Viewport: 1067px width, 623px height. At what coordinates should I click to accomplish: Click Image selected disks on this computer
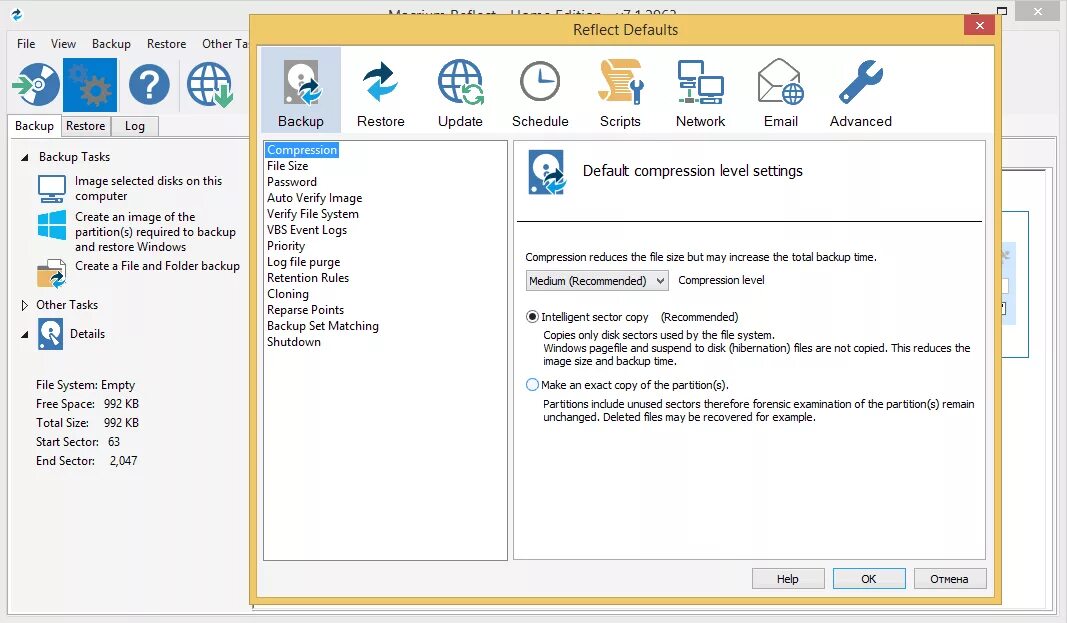[x=148, y=188]
